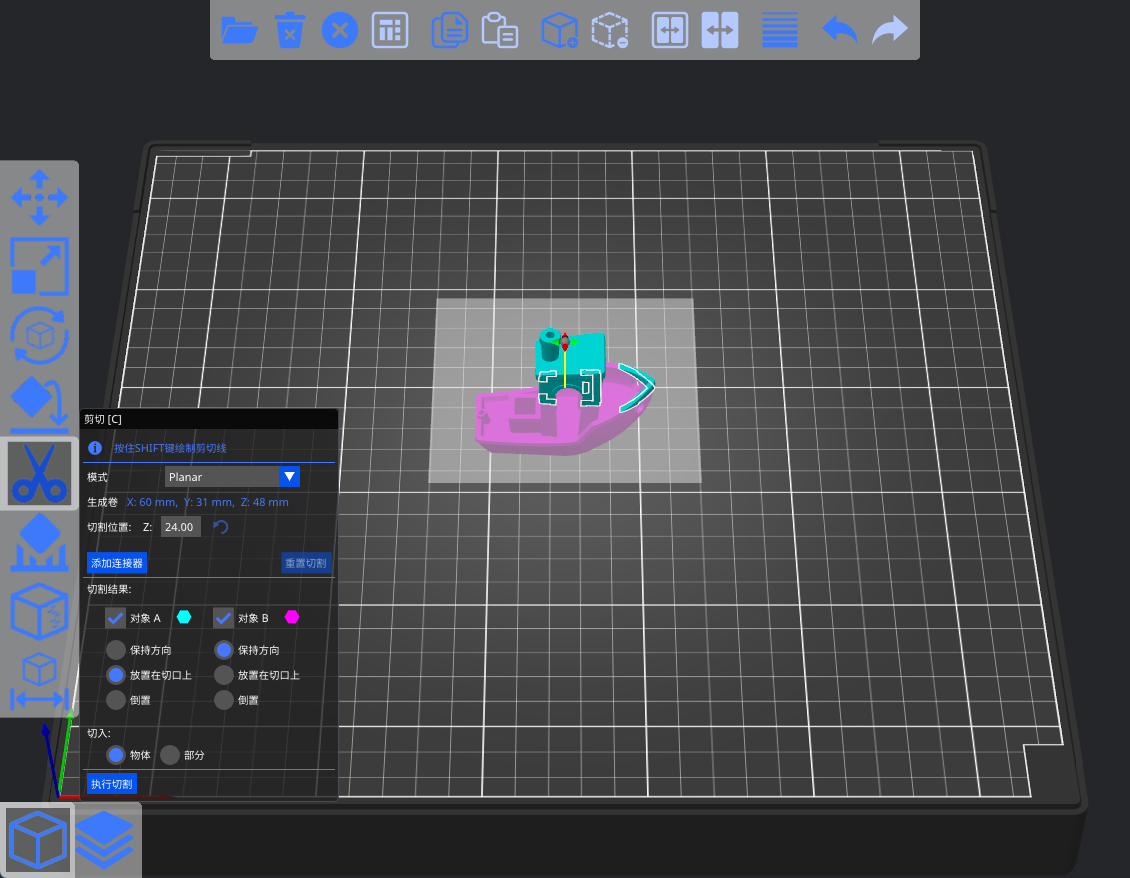The width and height of the screenshot is (1130, 878).
Task: Click the paste clipboard icon
Action: 499,30
